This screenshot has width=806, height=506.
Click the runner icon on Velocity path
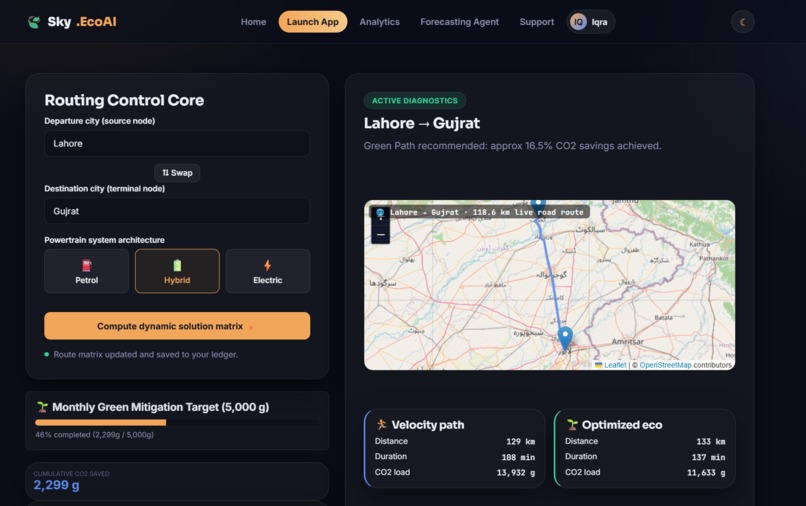pos(381,424)
